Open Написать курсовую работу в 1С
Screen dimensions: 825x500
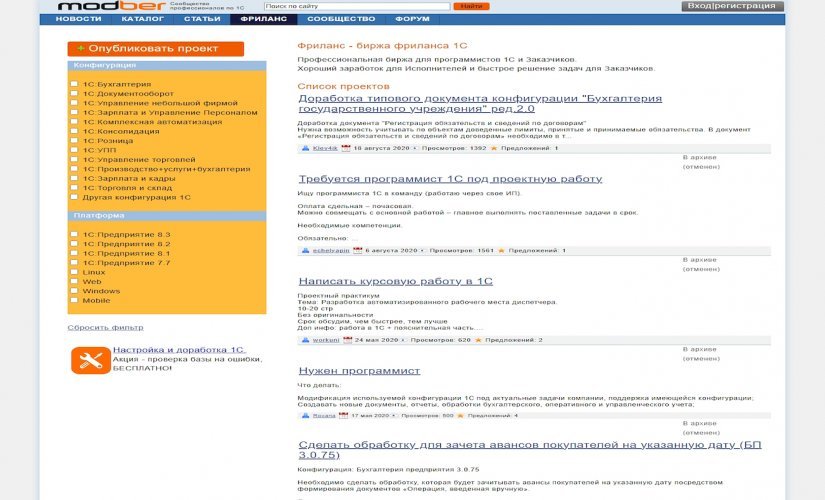[396, 281]
